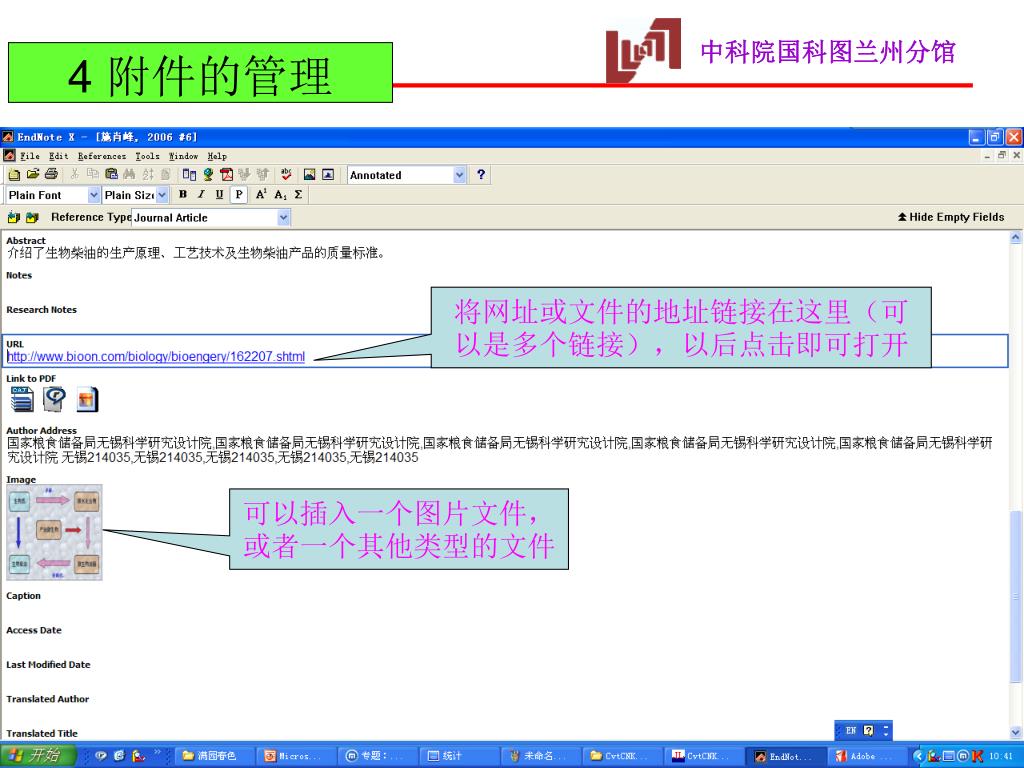
Task: Click the Copy icon in toolbar
Action: coord(93,174)
